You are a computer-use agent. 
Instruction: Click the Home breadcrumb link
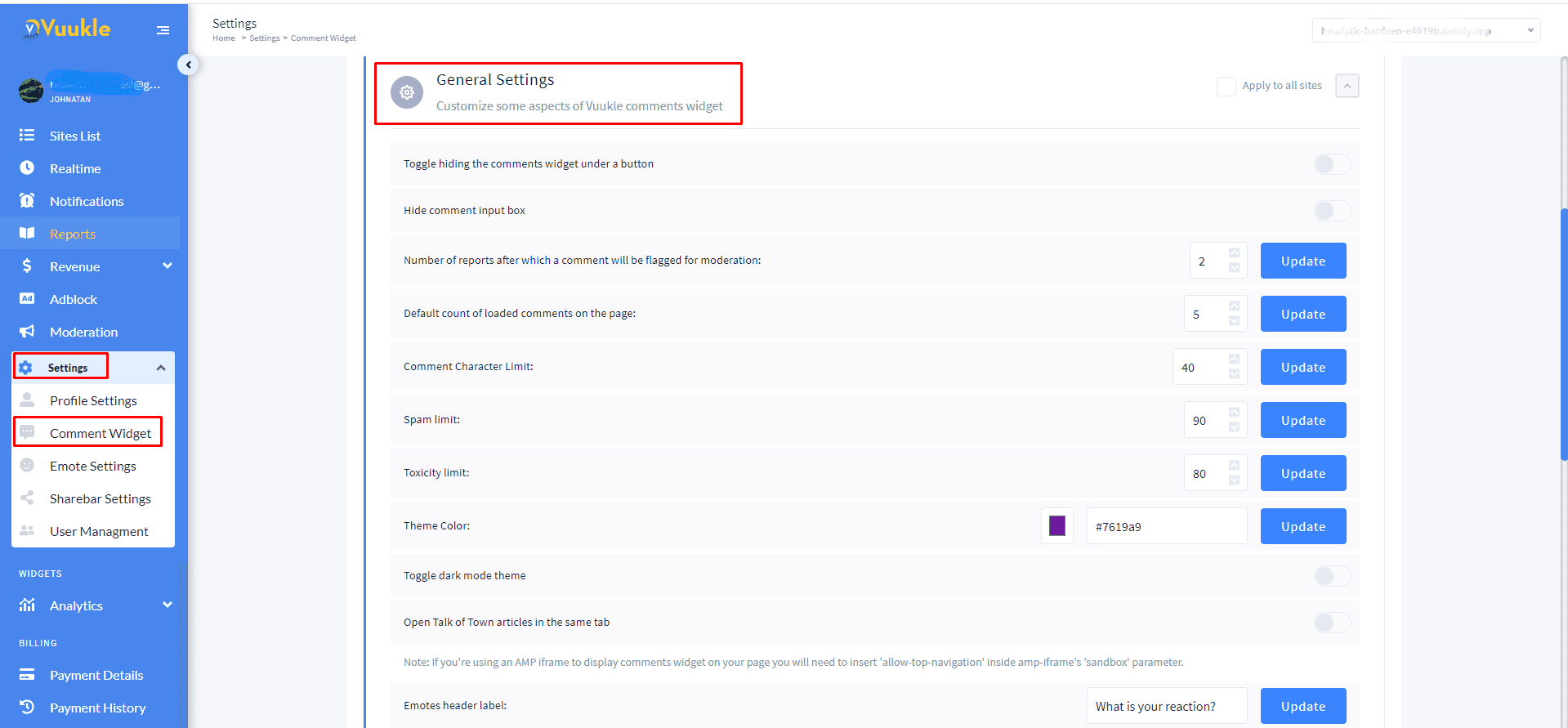(223, 38)
